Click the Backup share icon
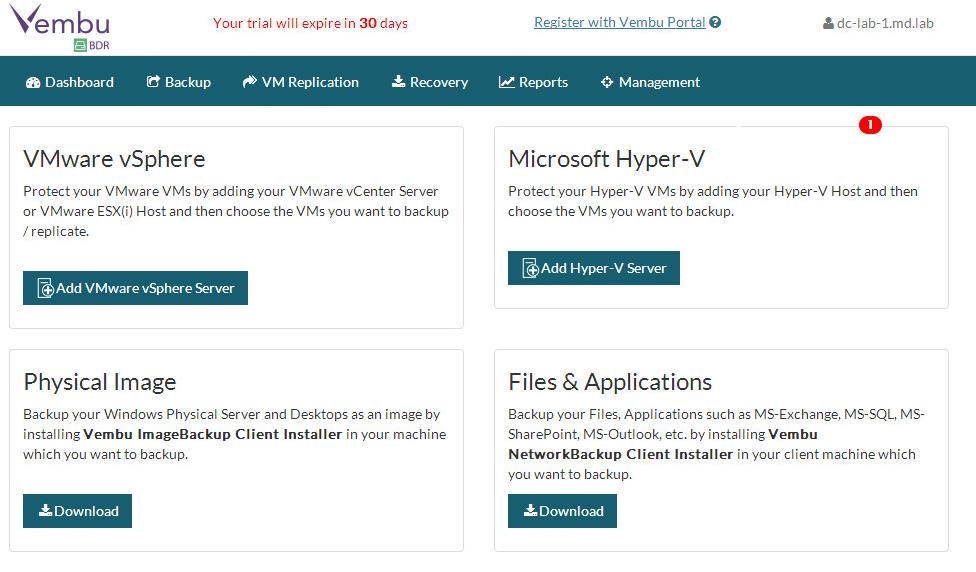The width and height of the screenshot is (976, 572). coord(153,82)
